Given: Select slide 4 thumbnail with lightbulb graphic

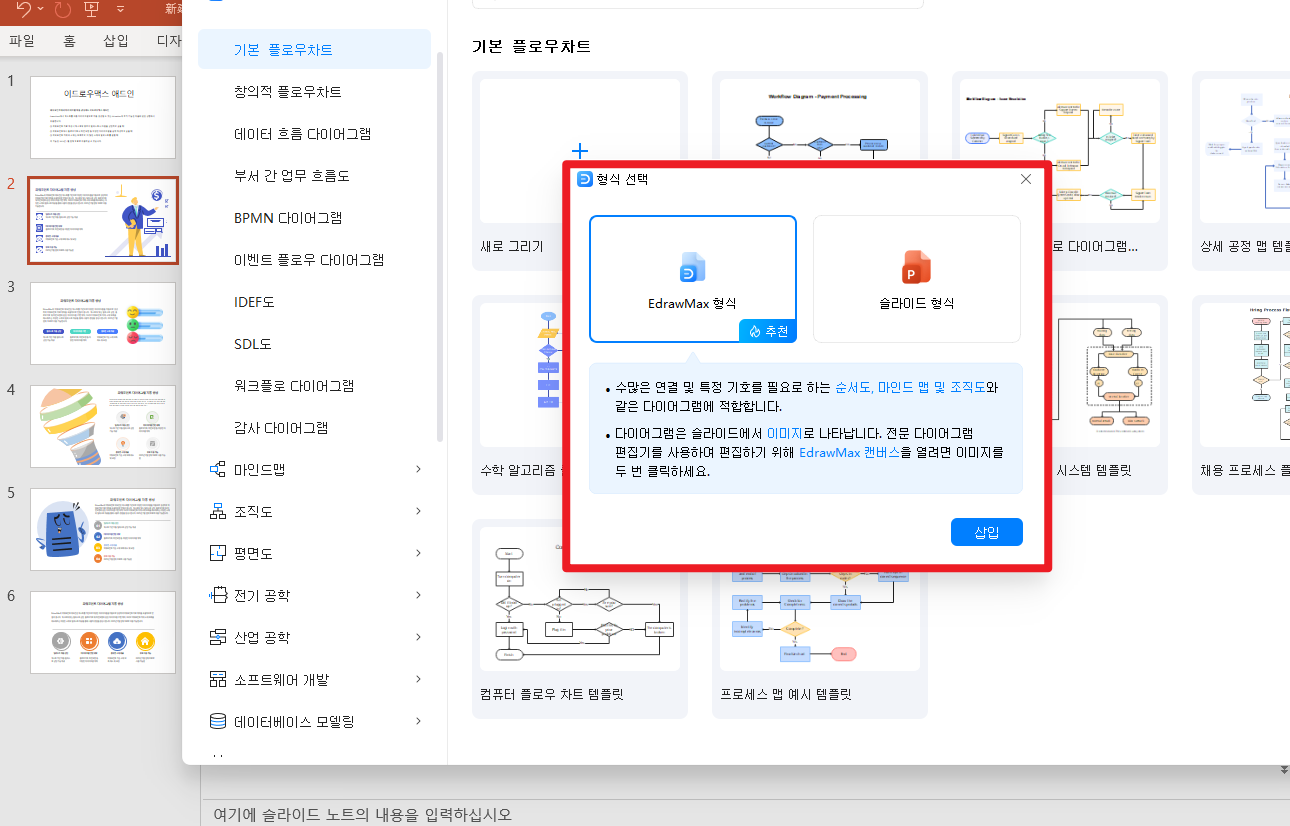Looking at the screenshot, I should click(103, 426).
